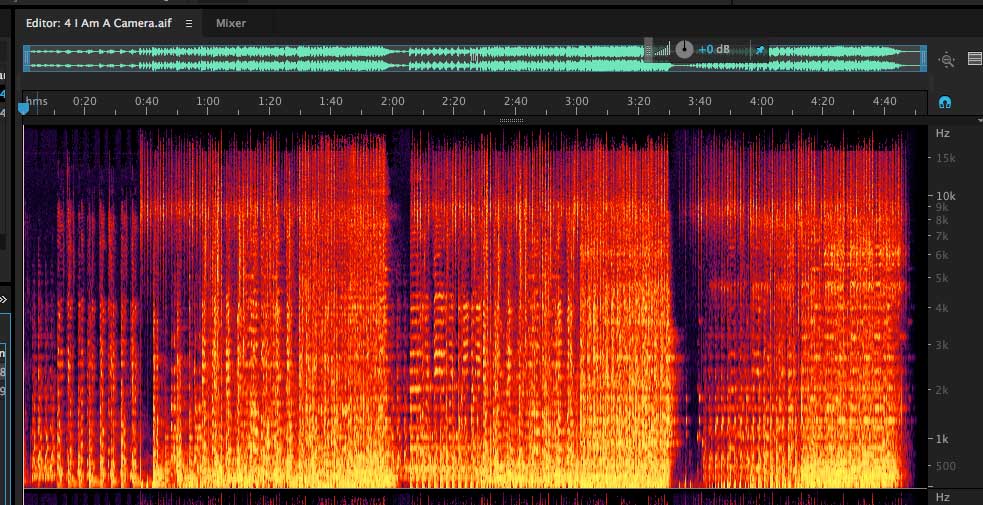Image resolution: width=983 pixels, height=505 pixels.
Task: Open the list view icon beside the overview
Action: click(975, 59)
